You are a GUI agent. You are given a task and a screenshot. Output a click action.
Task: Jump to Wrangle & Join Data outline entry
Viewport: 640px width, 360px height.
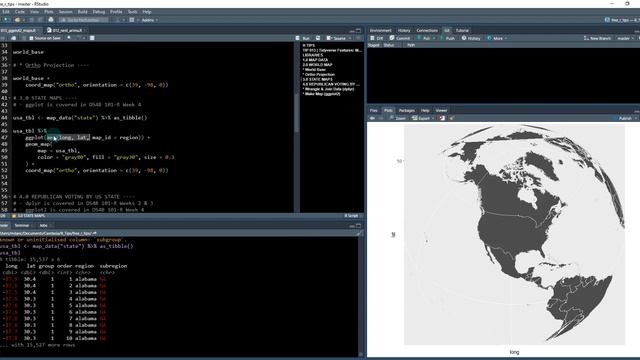click(x=329, y=89)
